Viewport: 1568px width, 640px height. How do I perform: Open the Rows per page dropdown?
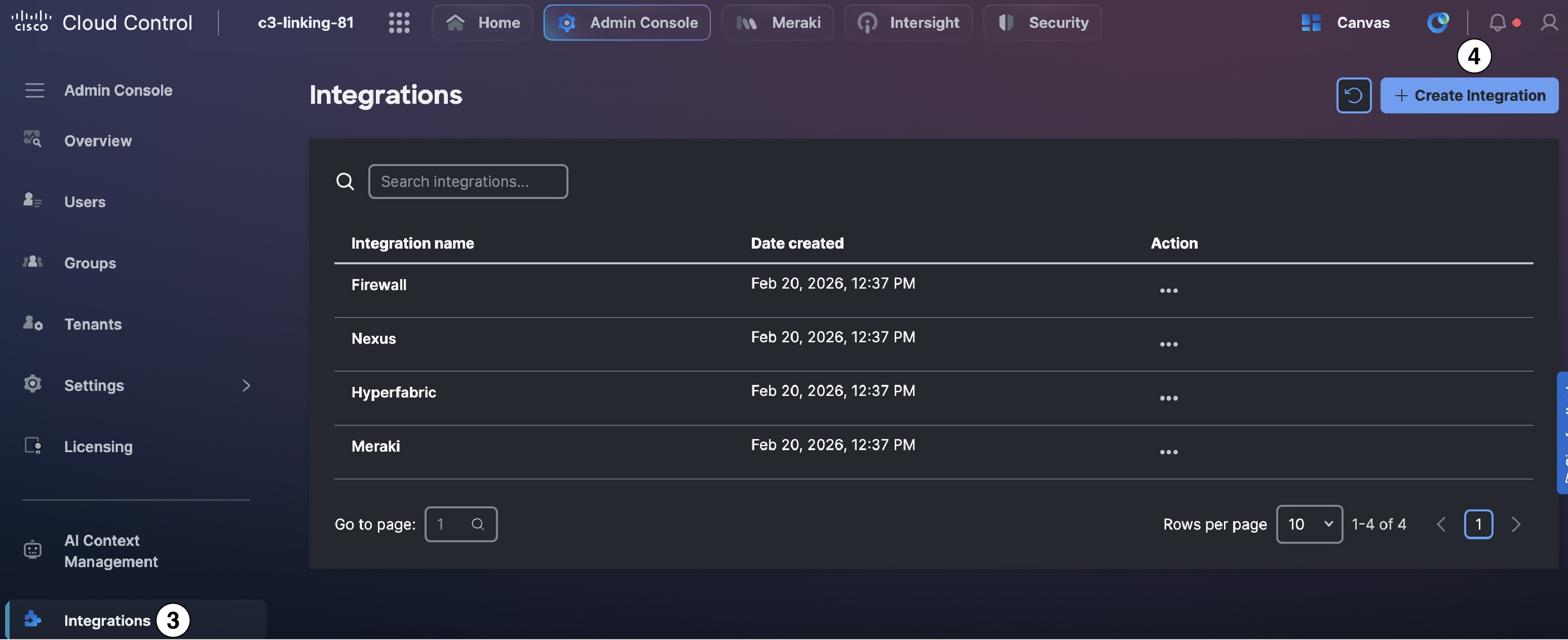[1309, 524]
